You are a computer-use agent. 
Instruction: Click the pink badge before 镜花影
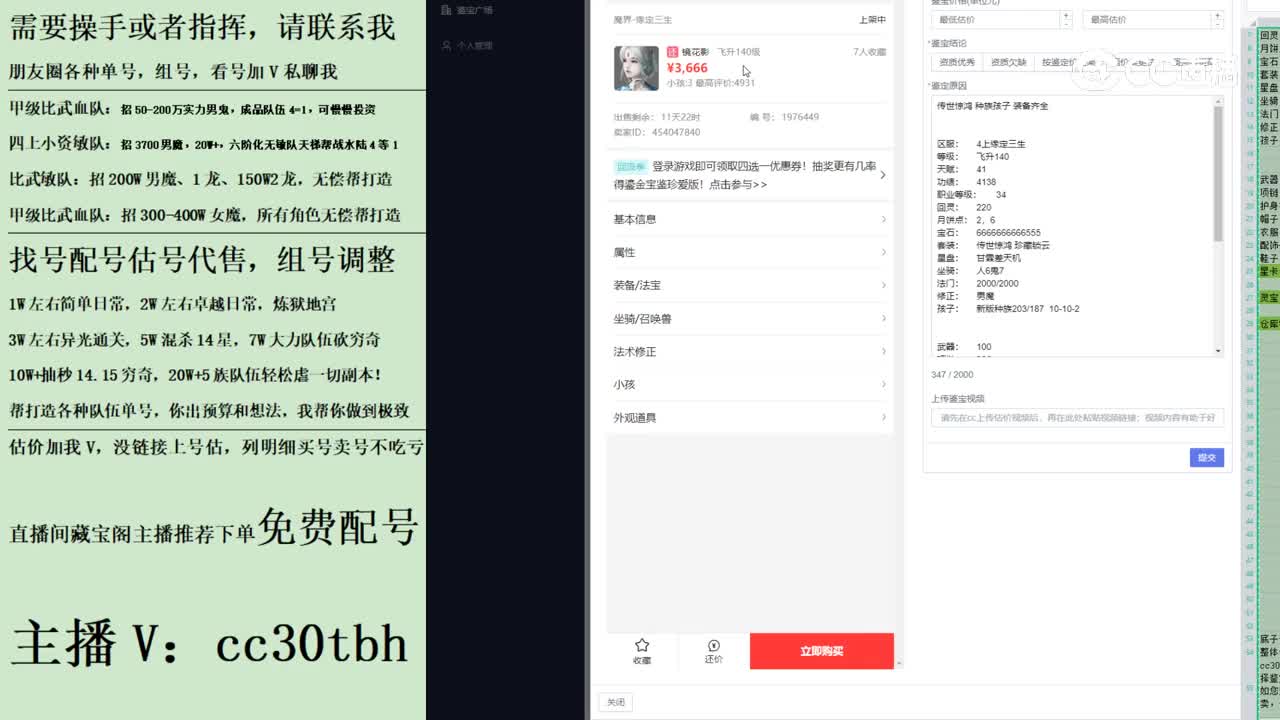coord(672,51)
